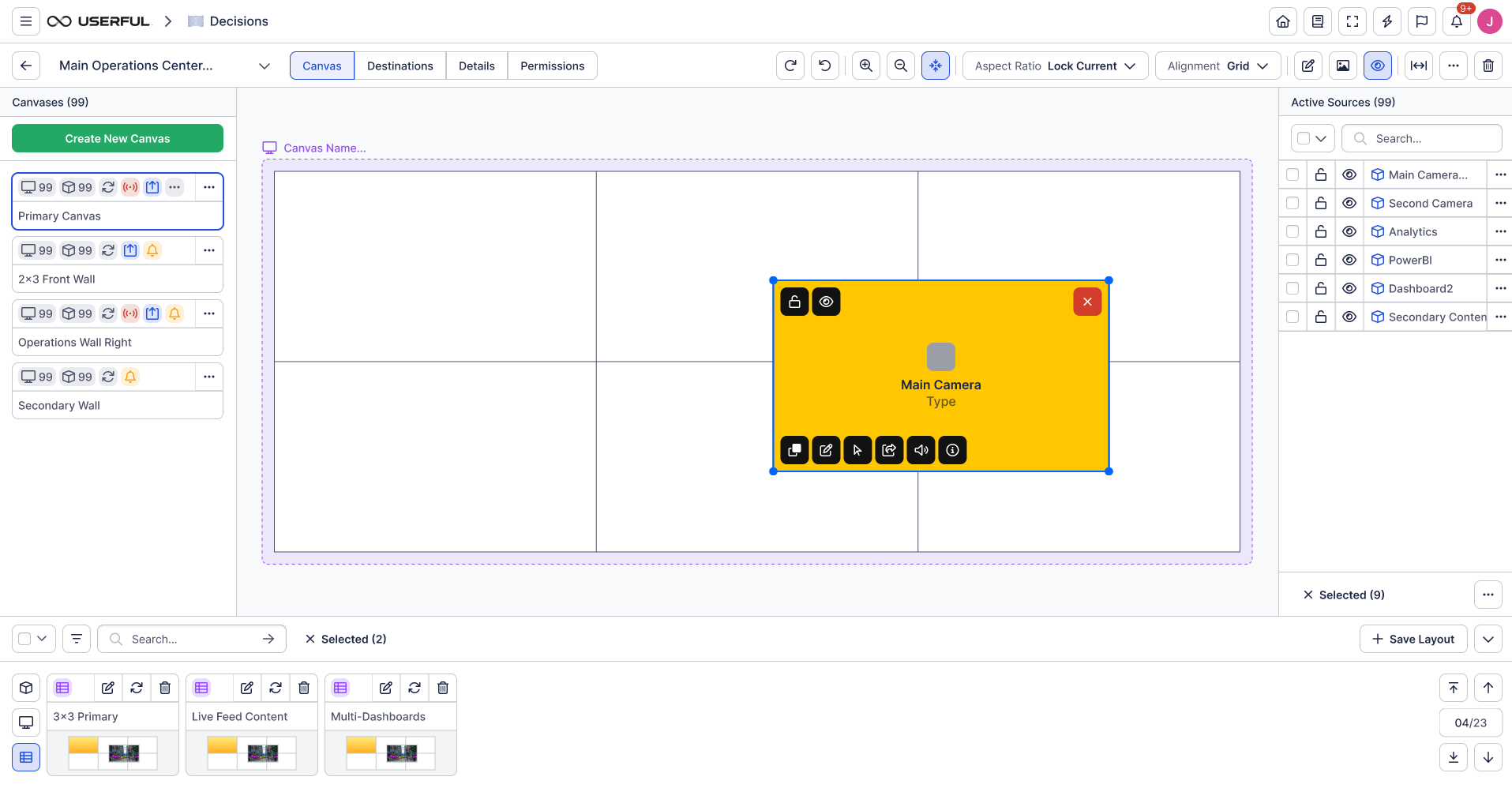This screenshot has height=788, width=1512.
Task: Expand the Alignment Grid dropdown
Action: coord(1217,66)
